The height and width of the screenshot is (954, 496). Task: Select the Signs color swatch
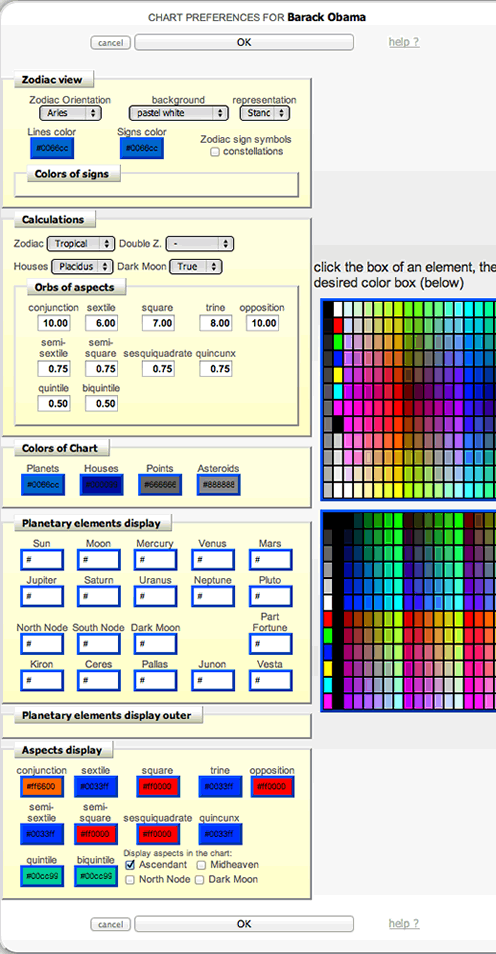(x=142, y=148)
